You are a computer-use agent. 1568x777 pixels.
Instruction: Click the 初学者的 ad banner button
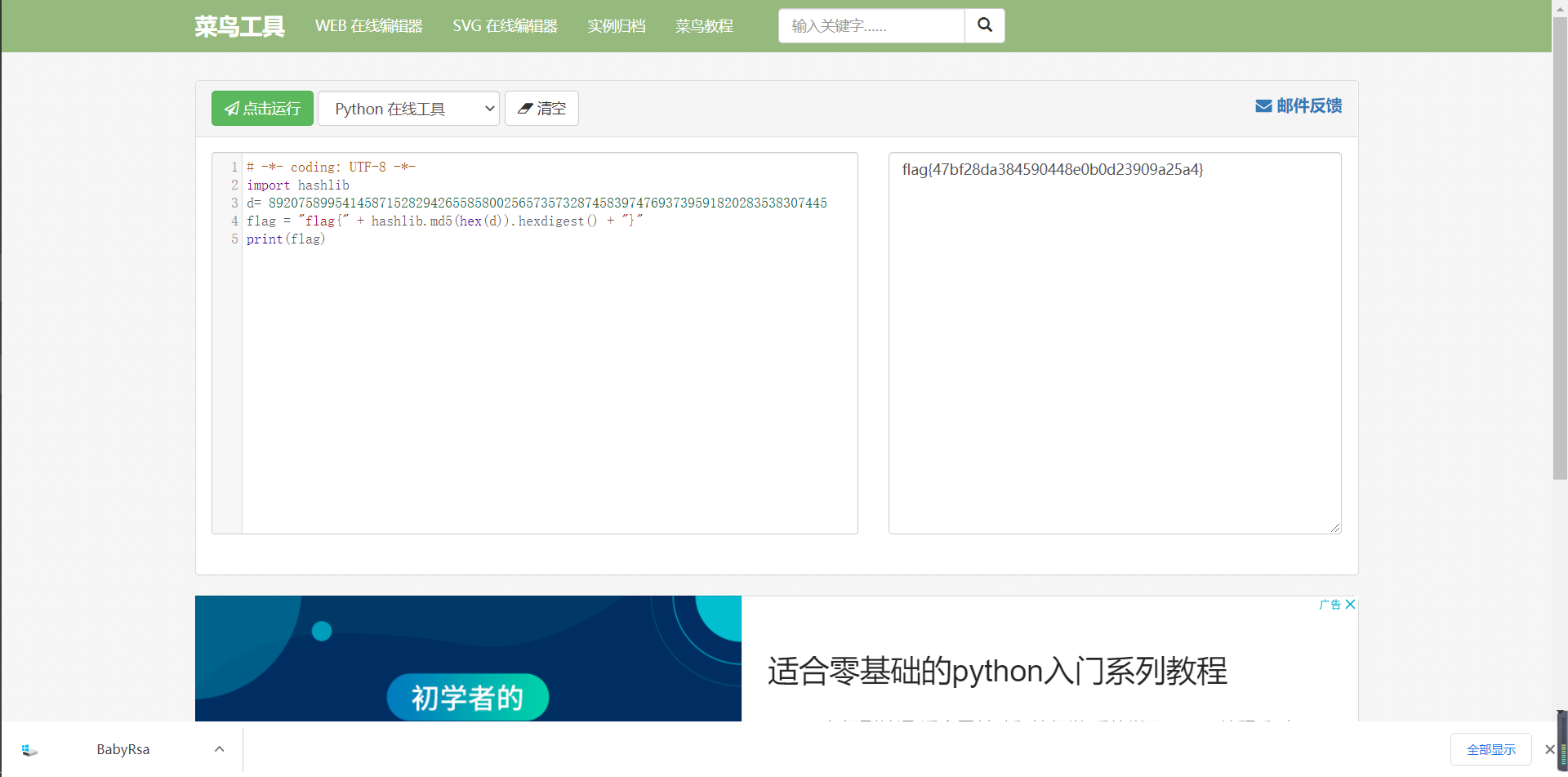(467, 698)
